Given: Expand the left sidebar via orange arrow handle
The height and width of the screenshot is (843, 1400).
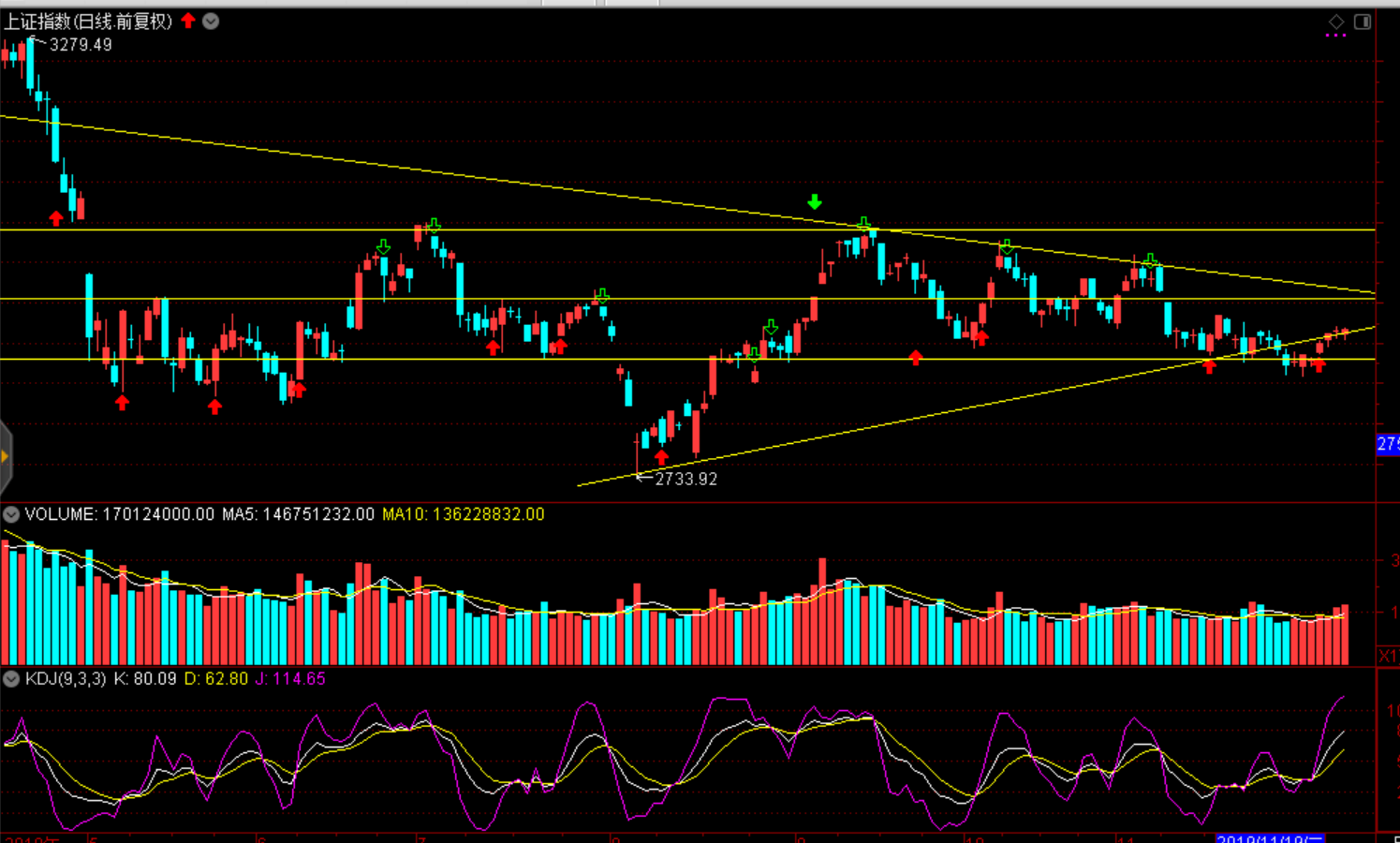Looking at the screenshot, I should pyautogui.click(x=5, y=457).
